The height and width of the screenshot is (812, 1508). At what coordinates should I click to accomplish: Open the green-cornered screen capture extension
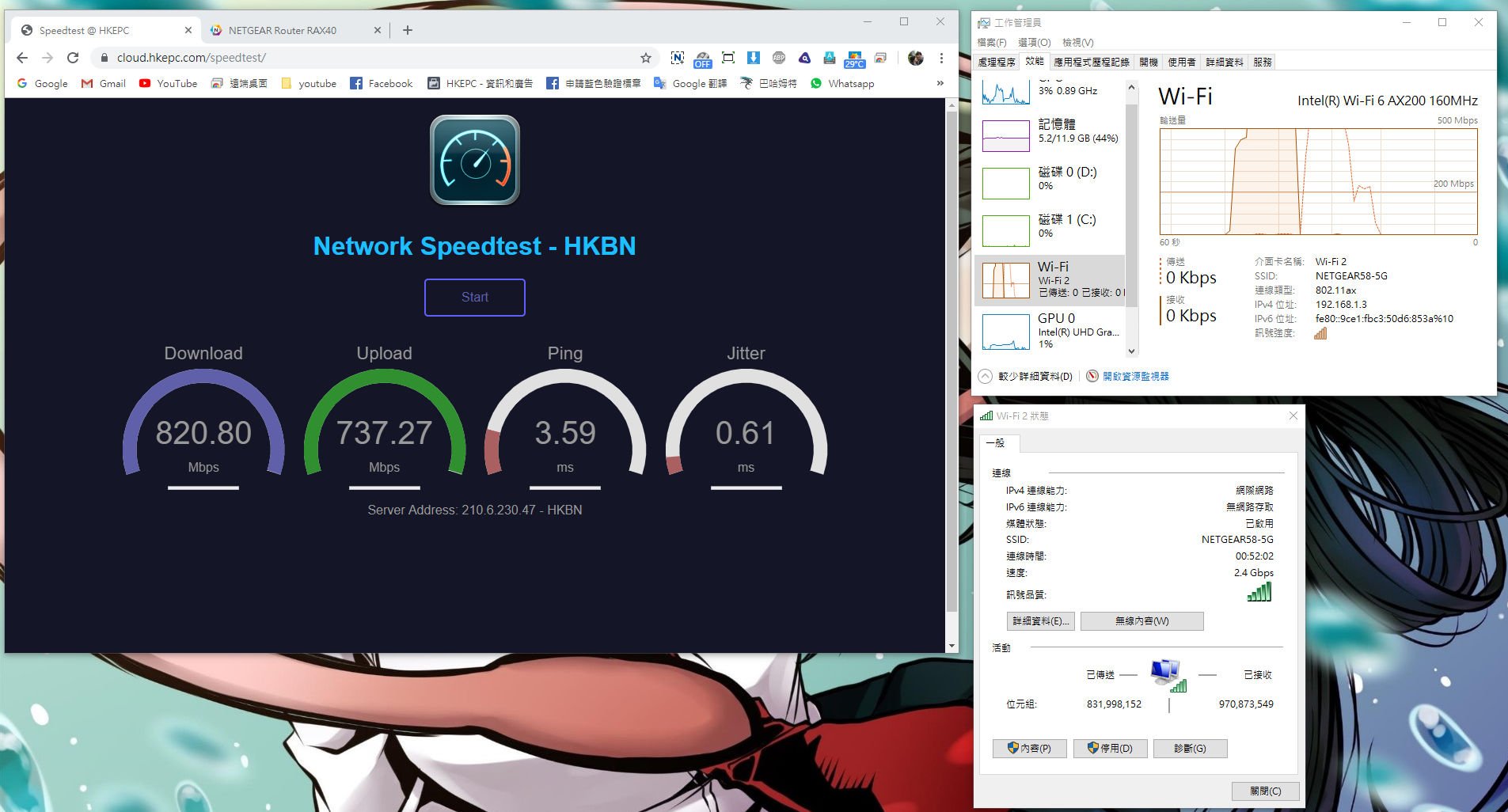click(728, 58)
